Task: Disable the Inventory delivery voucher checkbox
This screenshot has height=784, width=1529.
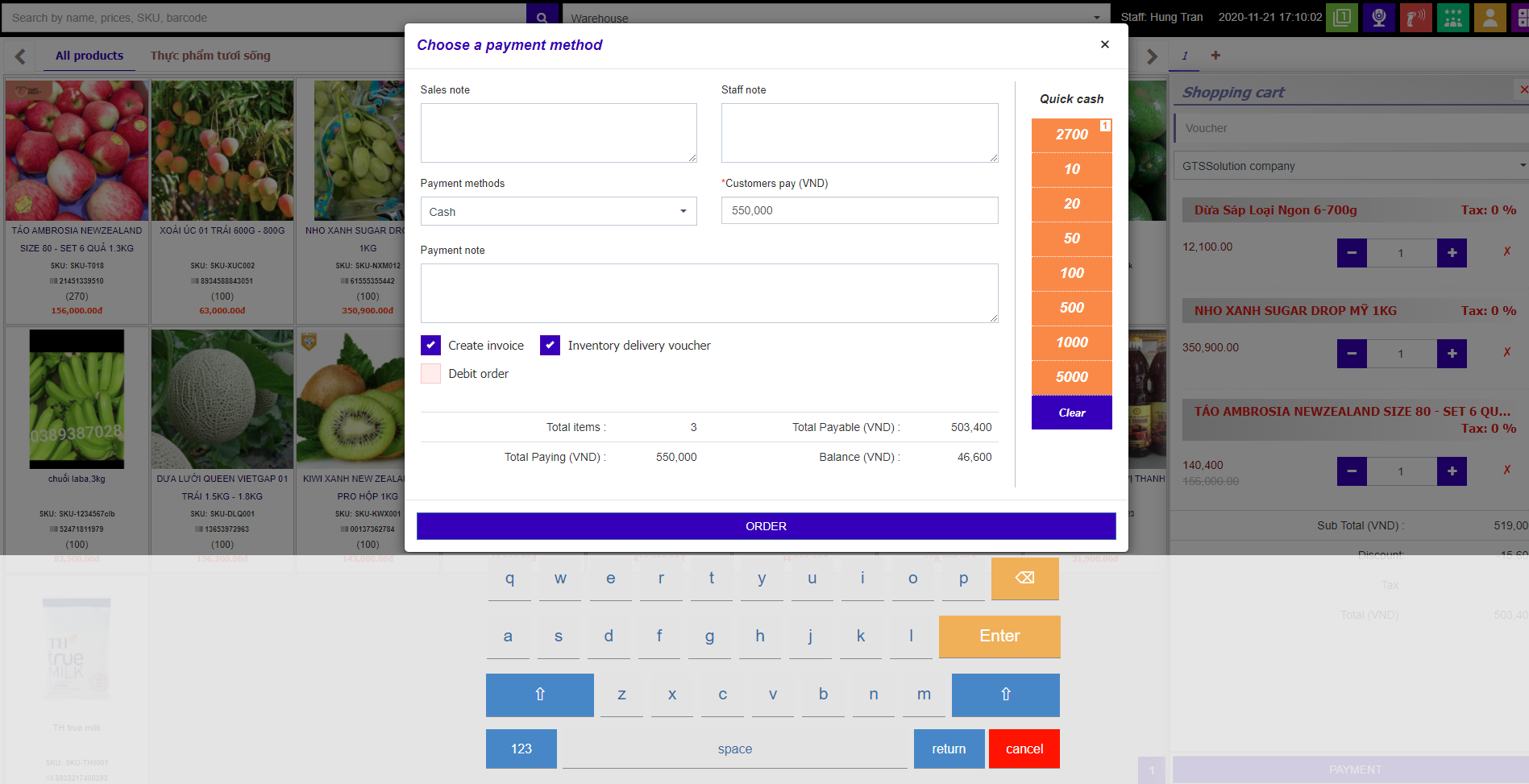Action: [550, 345]
